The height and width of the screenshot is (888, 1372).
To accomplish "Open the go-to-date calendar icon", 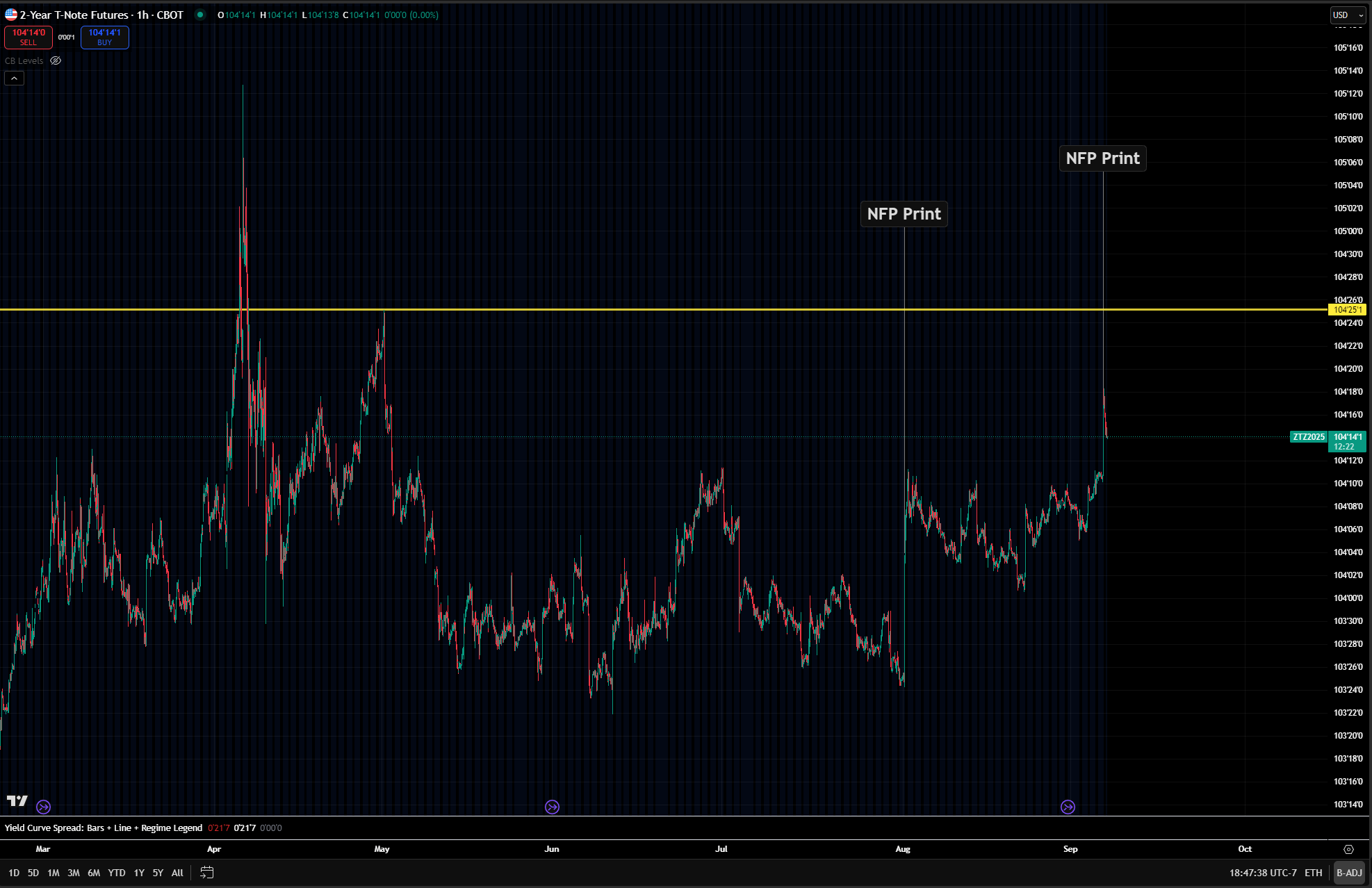I will (207, 873).
